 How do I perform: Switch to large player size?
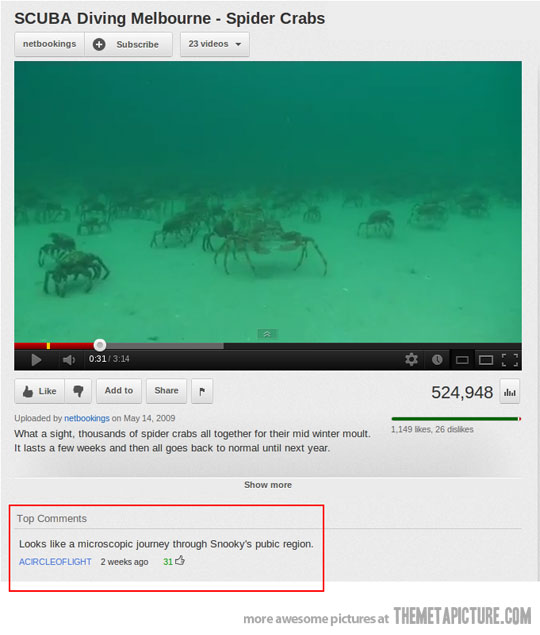[486, 360]
